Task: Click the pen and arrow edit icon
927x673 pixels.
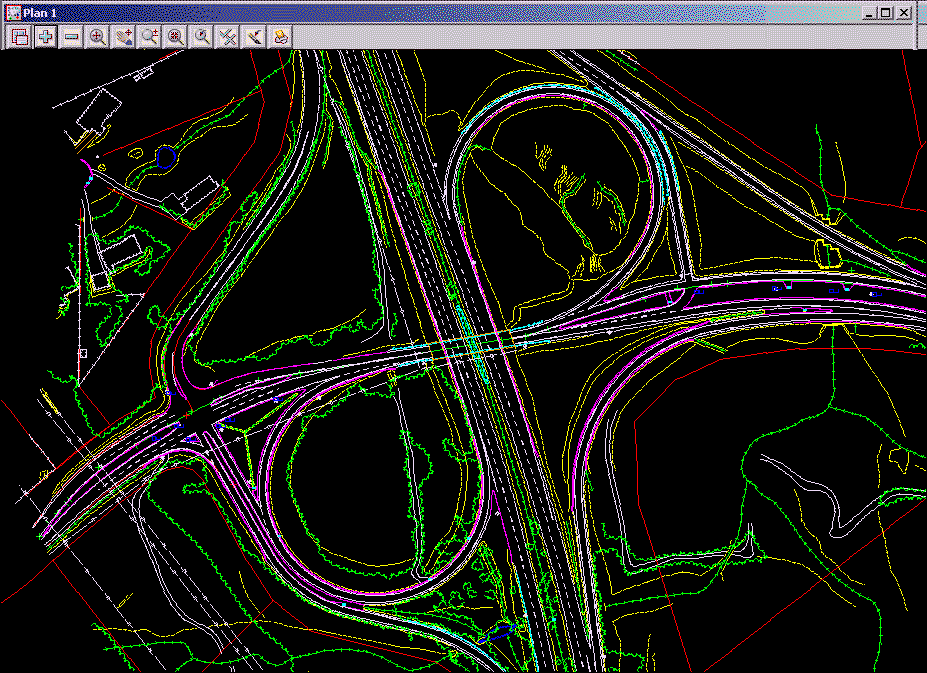Action: (254, 37)
